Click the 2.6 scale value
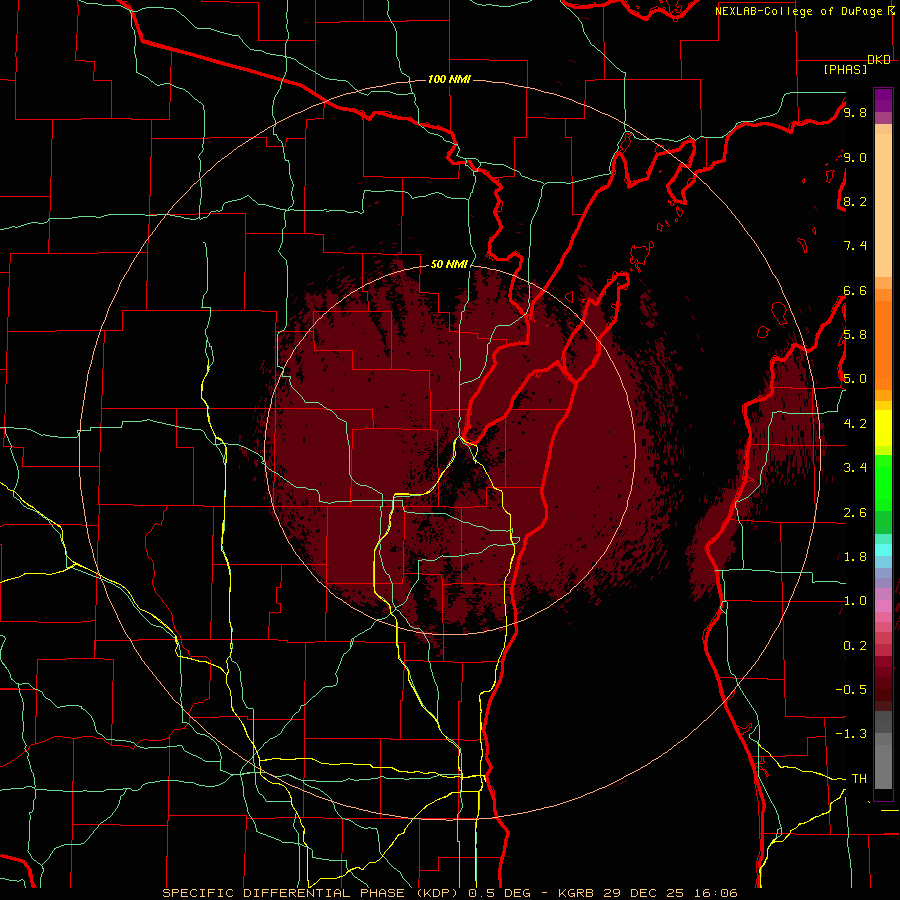The width and height of the screenshot is (900, 900). tap(855, 513)
